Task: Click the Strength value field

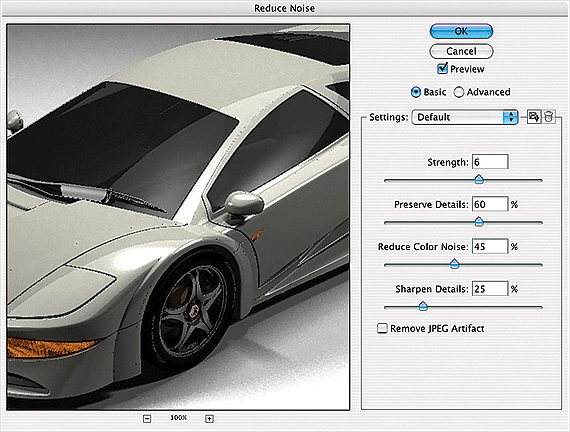Action: tap(490, 162)
